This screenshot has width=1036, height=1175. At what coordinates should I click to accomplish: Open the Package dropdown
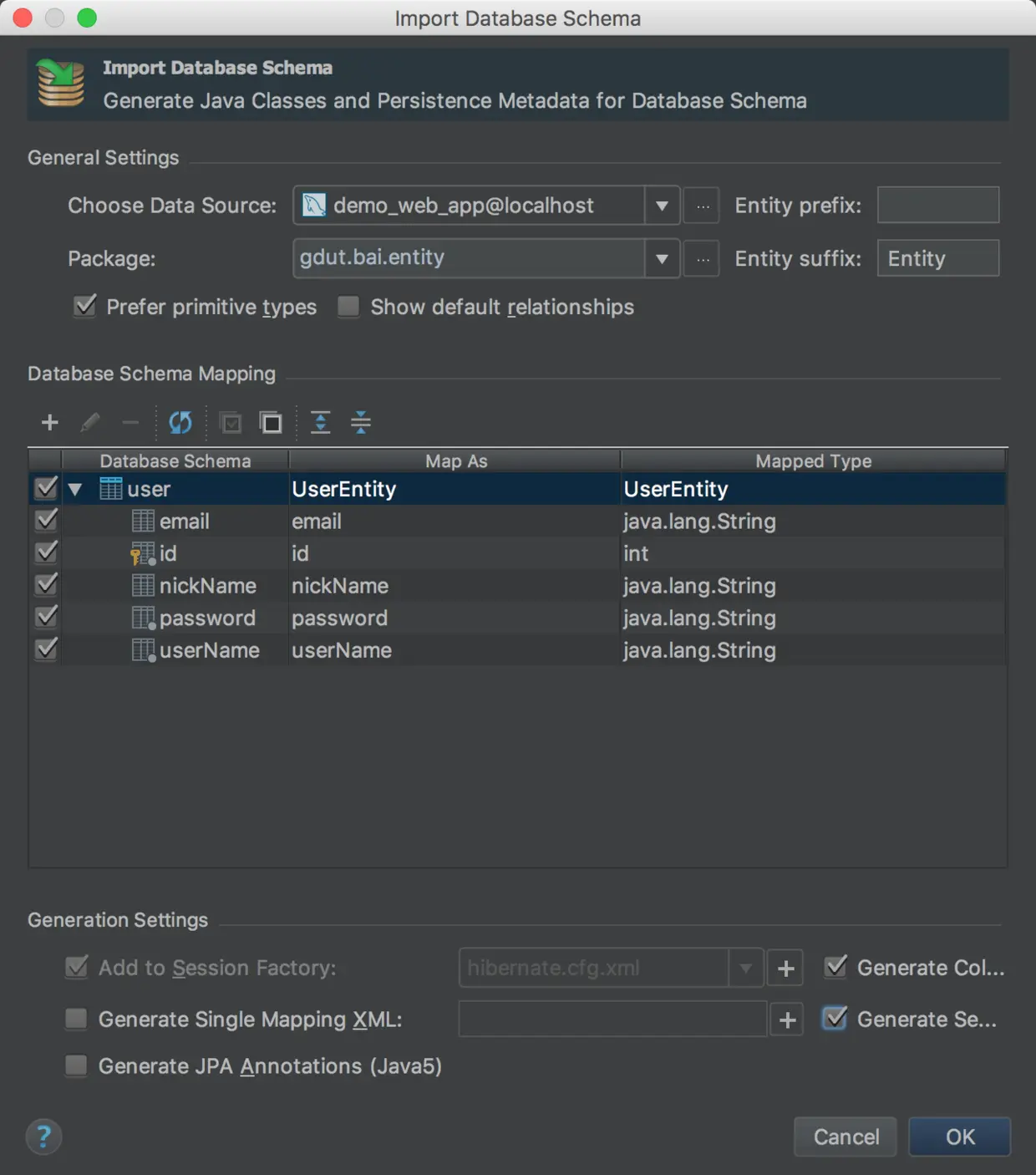tap(663, 258)
